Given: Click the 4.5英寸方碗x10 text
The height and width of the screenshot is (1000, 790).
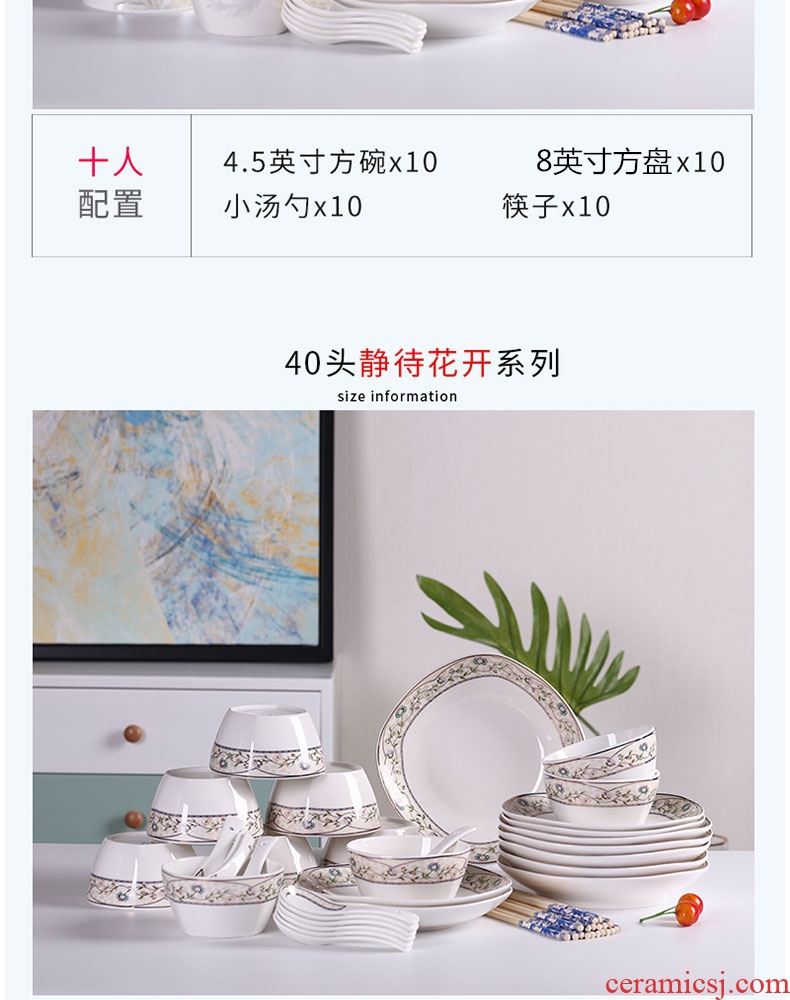Looking at the screenshot, I should 330,161.
